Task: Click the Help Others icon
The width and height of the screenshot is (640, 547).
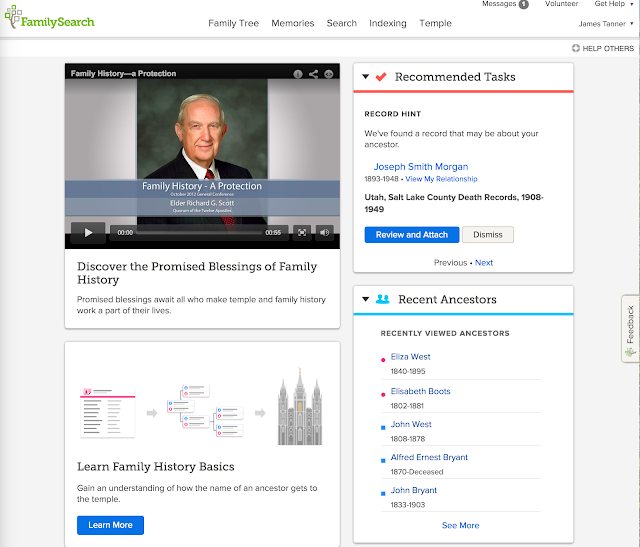Action: (576, 48)
